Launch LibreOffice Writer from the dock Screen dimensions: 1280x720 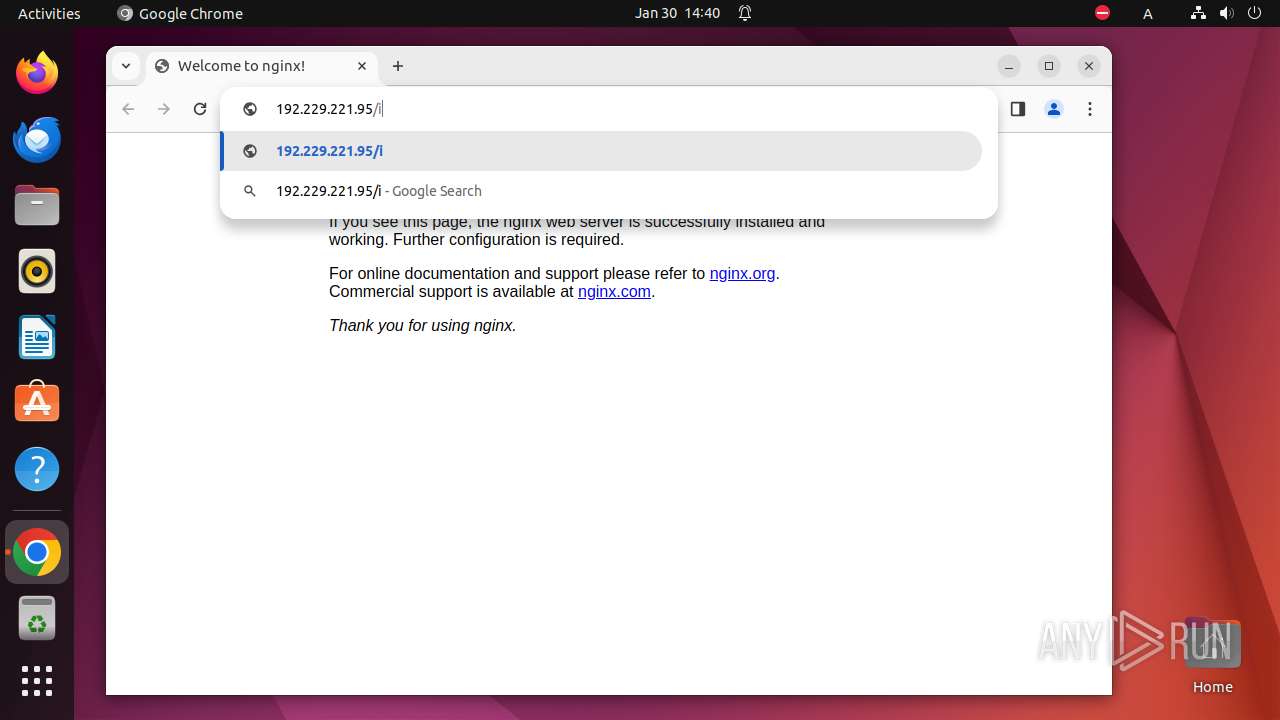click(37, 337)
